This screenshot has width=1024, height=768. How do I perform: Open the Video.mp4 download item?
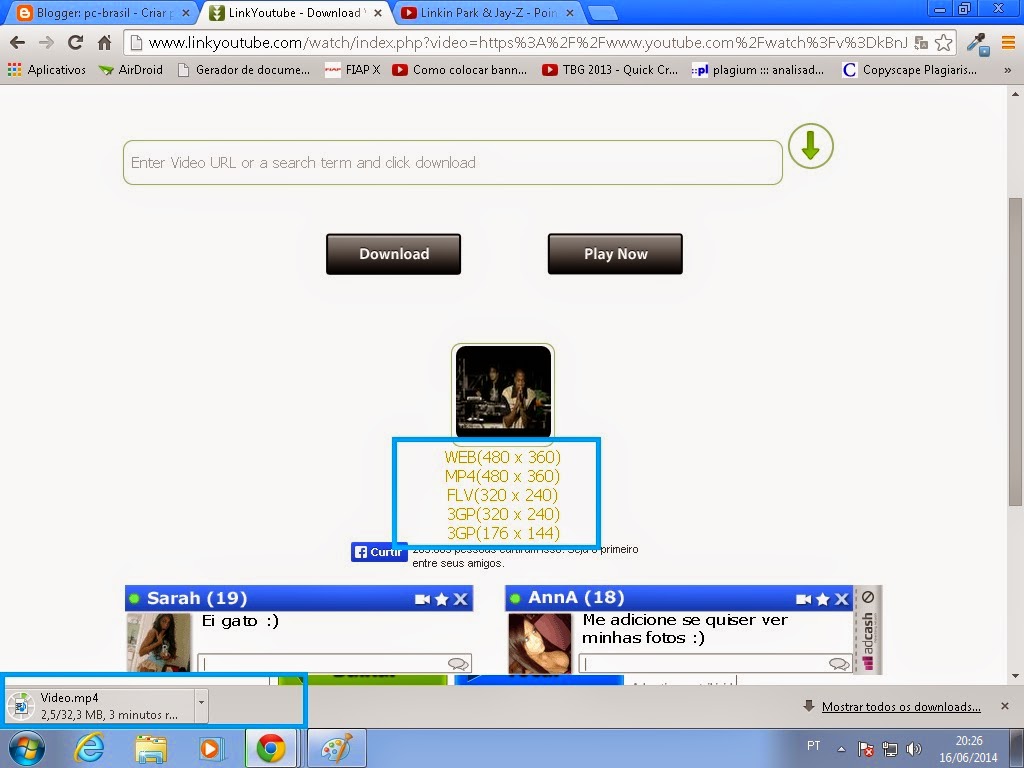click(x=100, y=706)
